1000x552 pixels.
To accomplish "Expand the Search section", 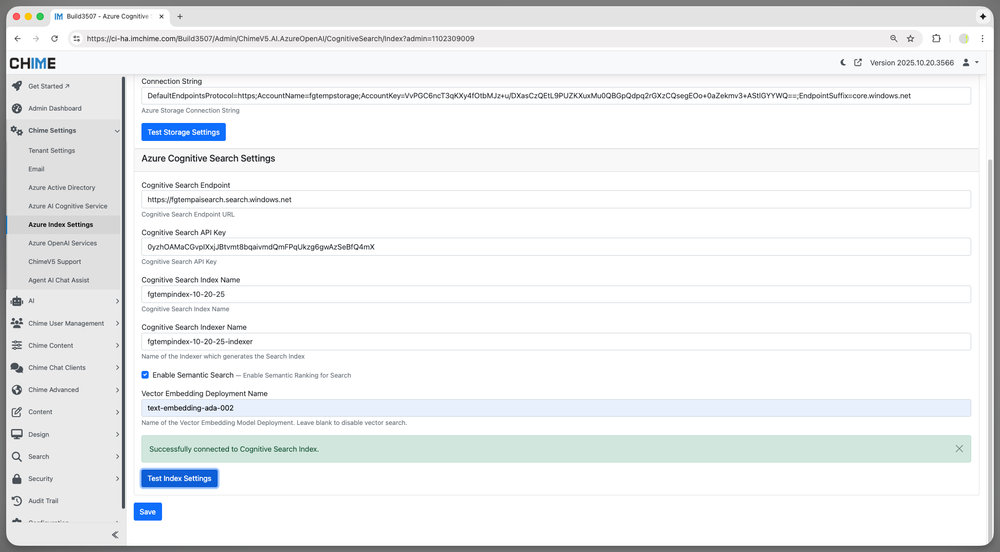I will pos(117,456).
